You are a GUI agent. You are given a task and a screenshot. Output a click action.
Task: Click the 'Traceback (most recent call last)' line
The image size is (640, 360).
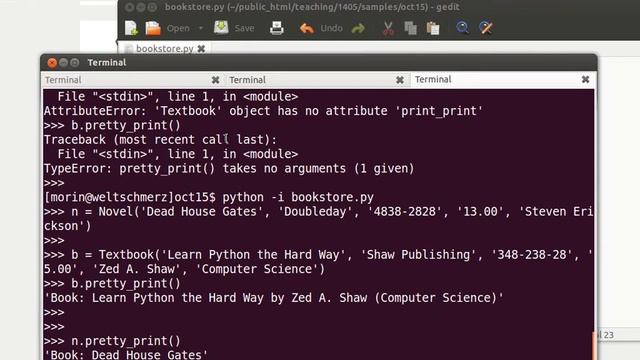point(160,140)
